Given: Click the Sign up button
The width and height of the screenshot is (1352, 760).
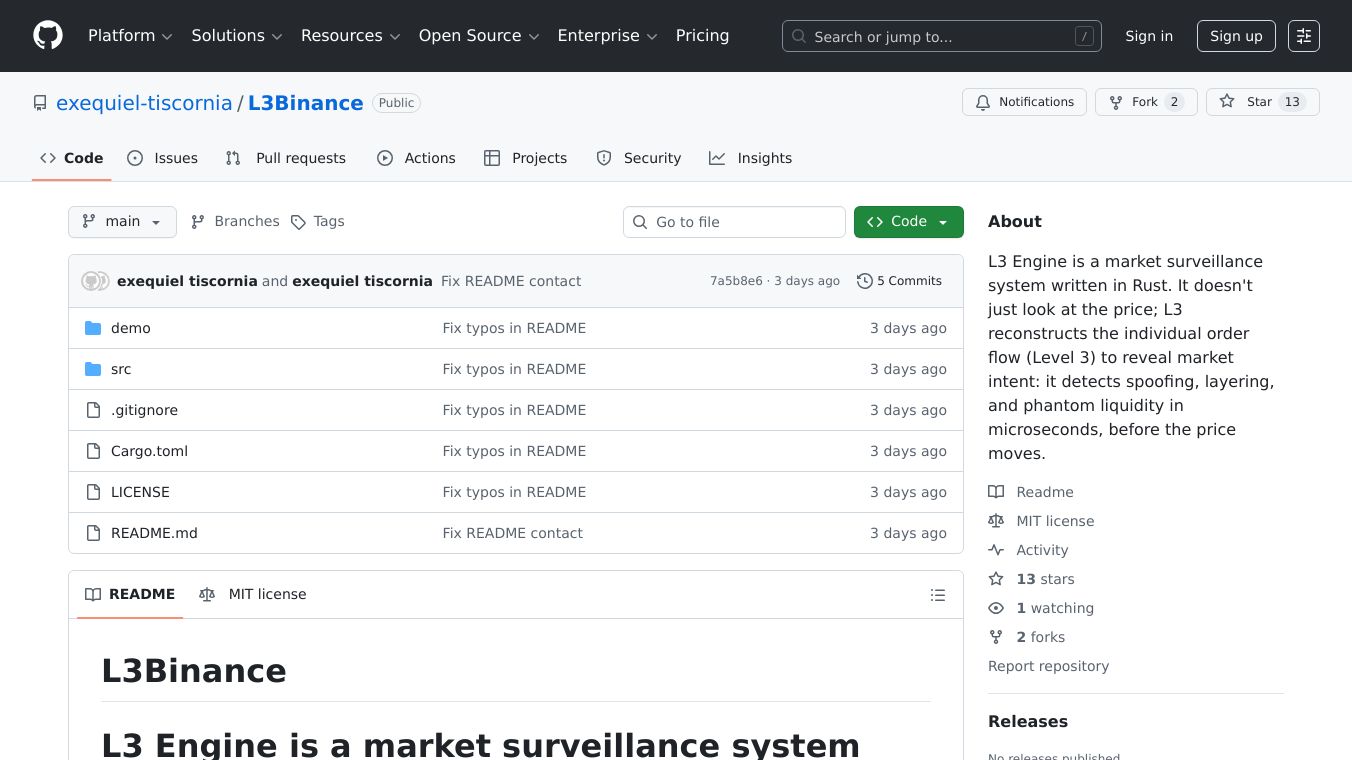Looking at the screenshot, I should click(x=1236, y=35).
